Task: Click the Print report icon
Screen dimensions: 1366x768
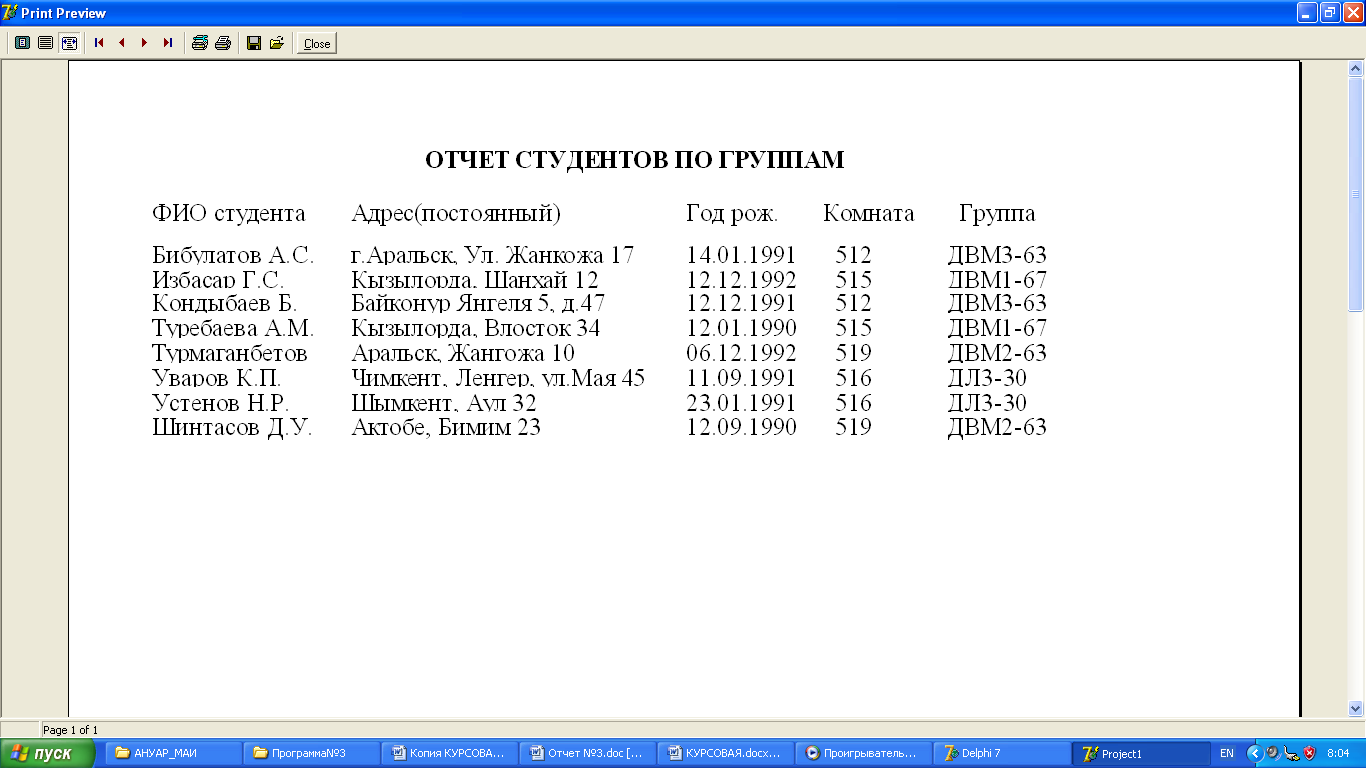Action: click(223, 43)
